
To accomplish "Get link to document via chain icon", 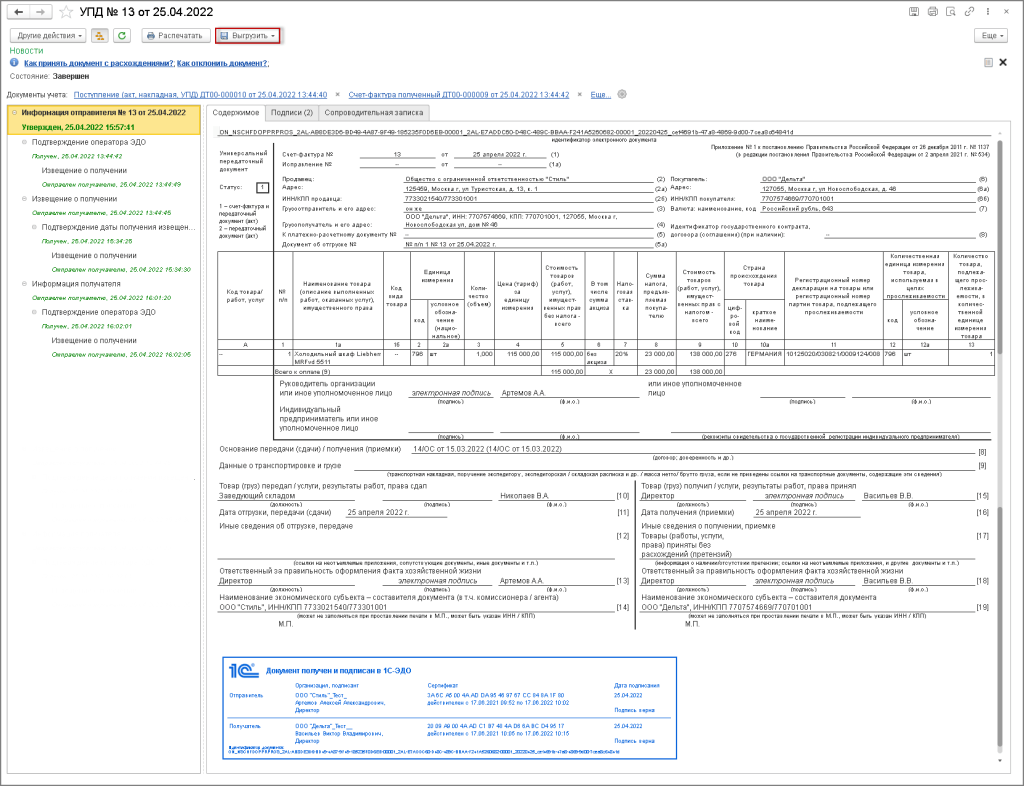I will click(969, 11).
